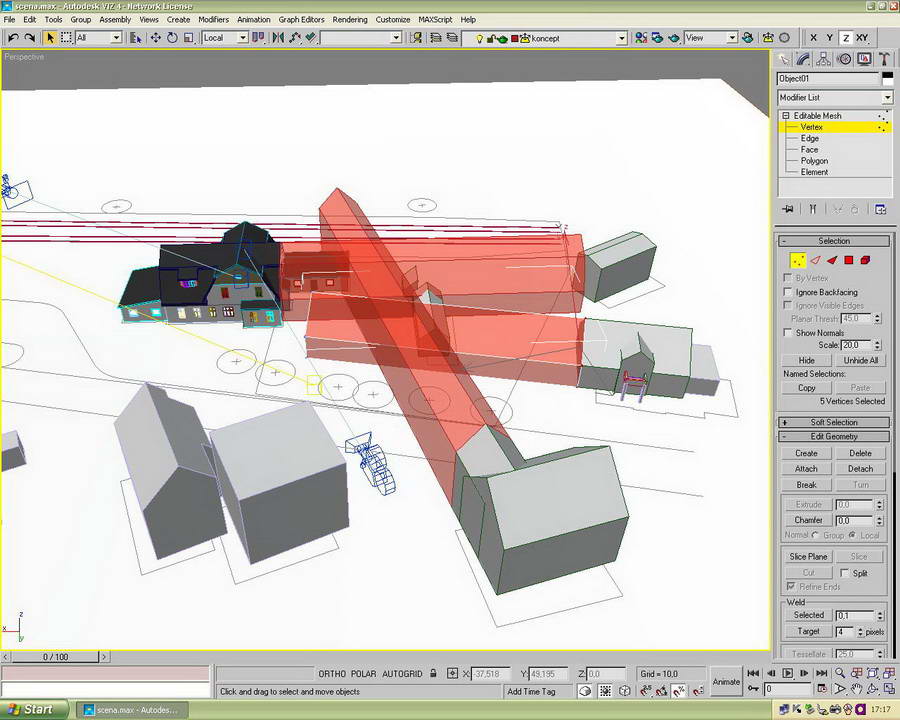Click the Object01 color swatch

(x=886, y=78)
